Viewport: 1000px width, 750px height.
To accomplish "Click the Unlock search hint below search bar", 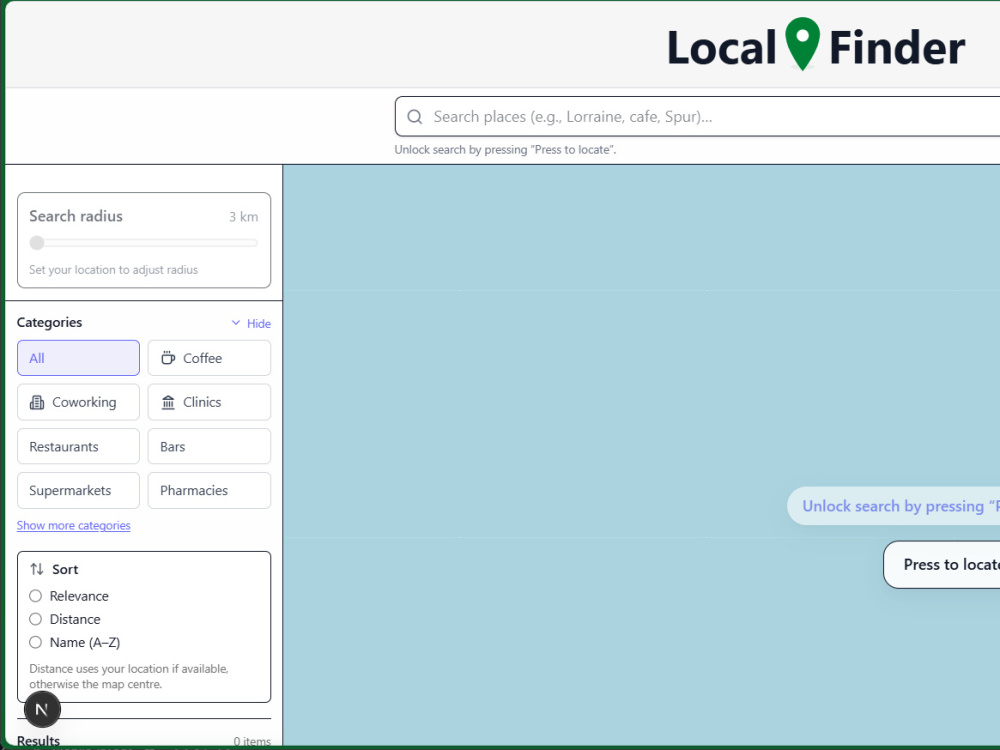I will point(505,150).
